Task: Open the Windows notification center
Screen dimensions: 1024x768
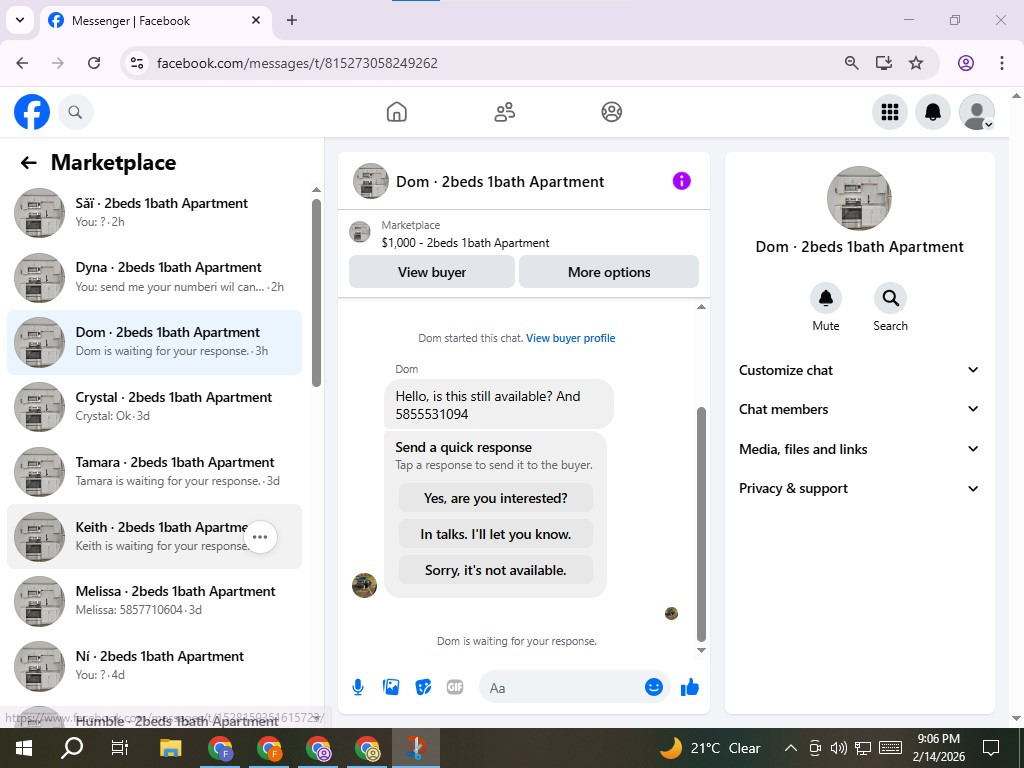Action: [991, 748]
